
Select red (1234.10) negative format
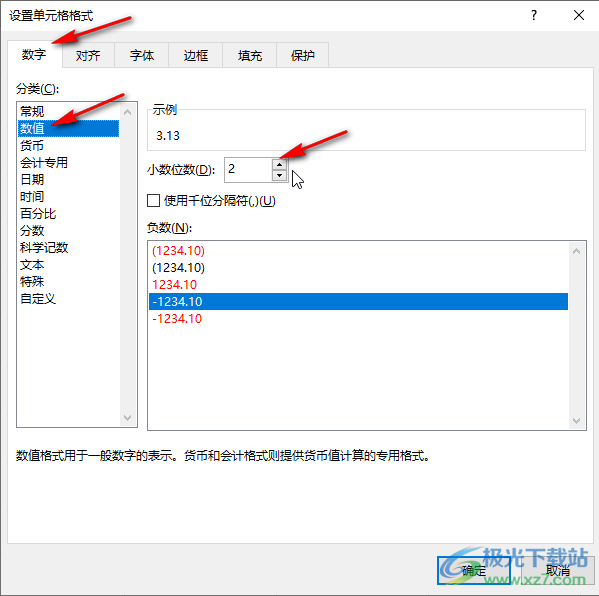[x=358, y=251]
